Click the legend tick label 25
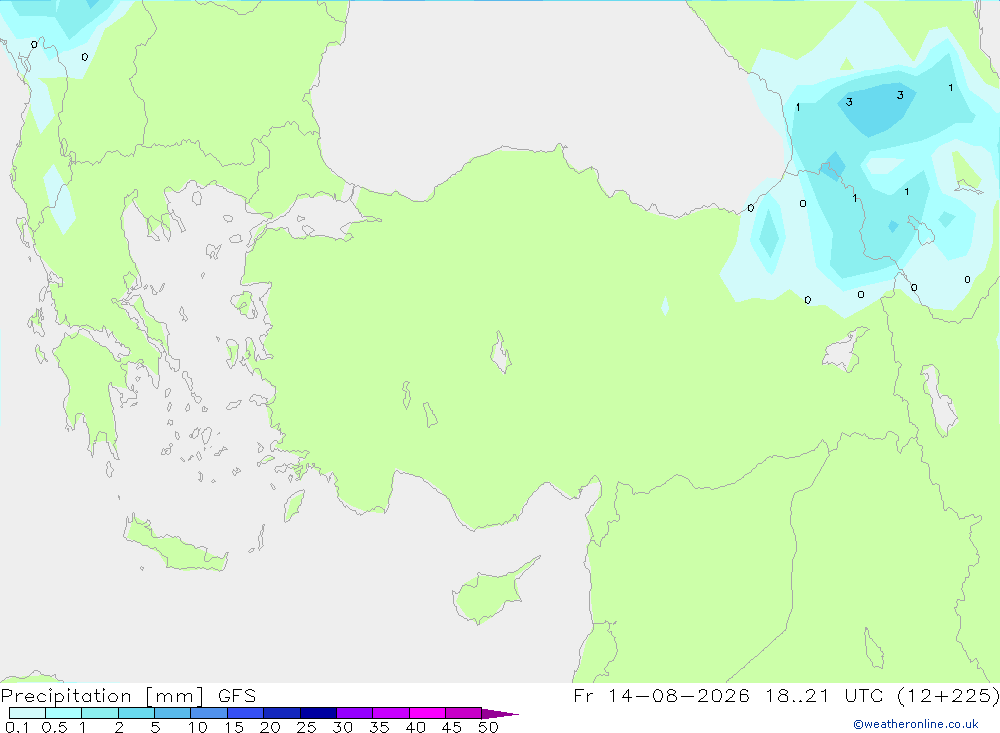Viewport: 1000px width, 733px height. [x=307, y=727]
